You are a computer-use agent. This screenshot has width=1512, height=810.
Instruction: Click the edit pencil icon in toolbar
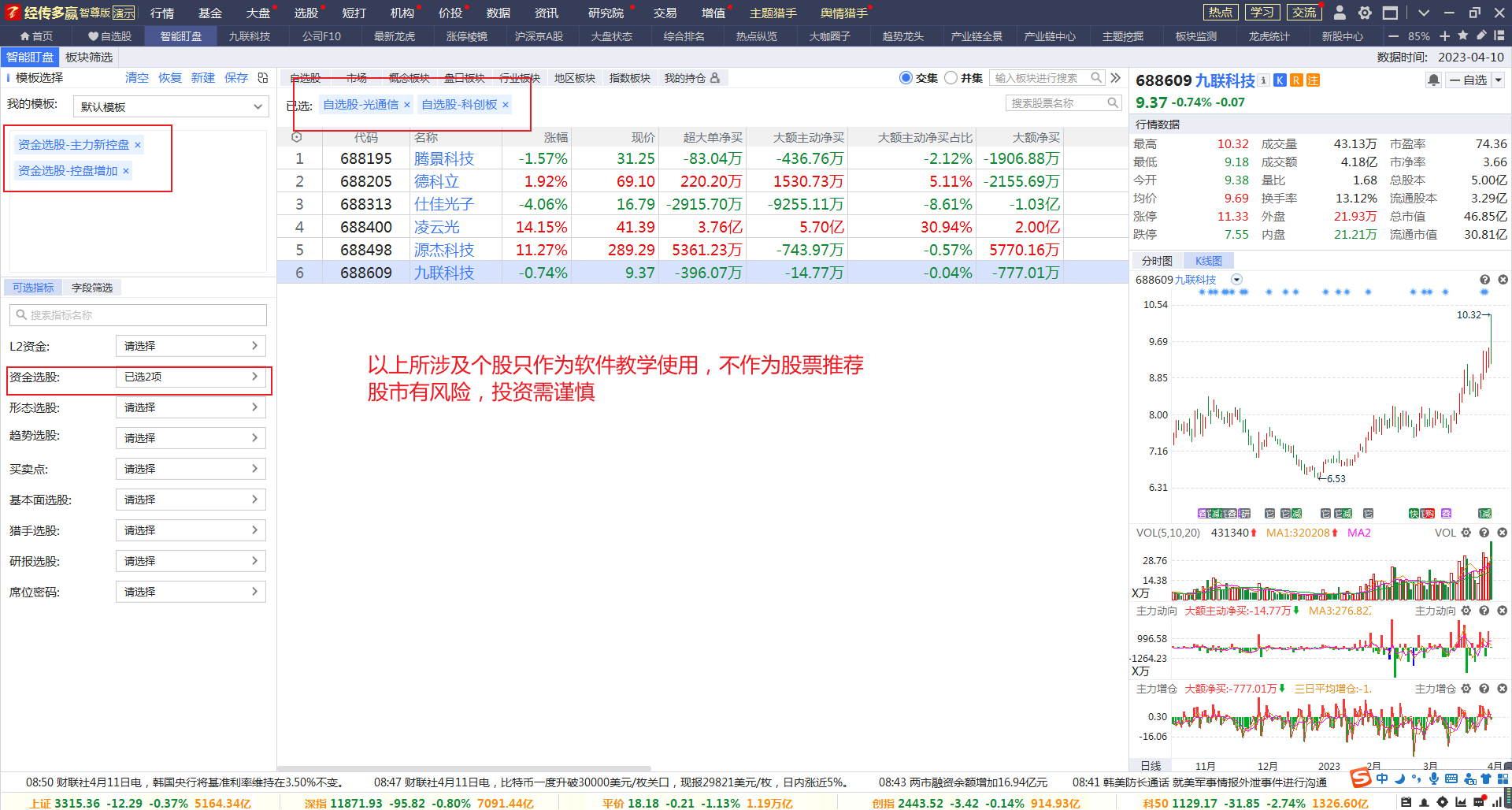coord(1480,35)
